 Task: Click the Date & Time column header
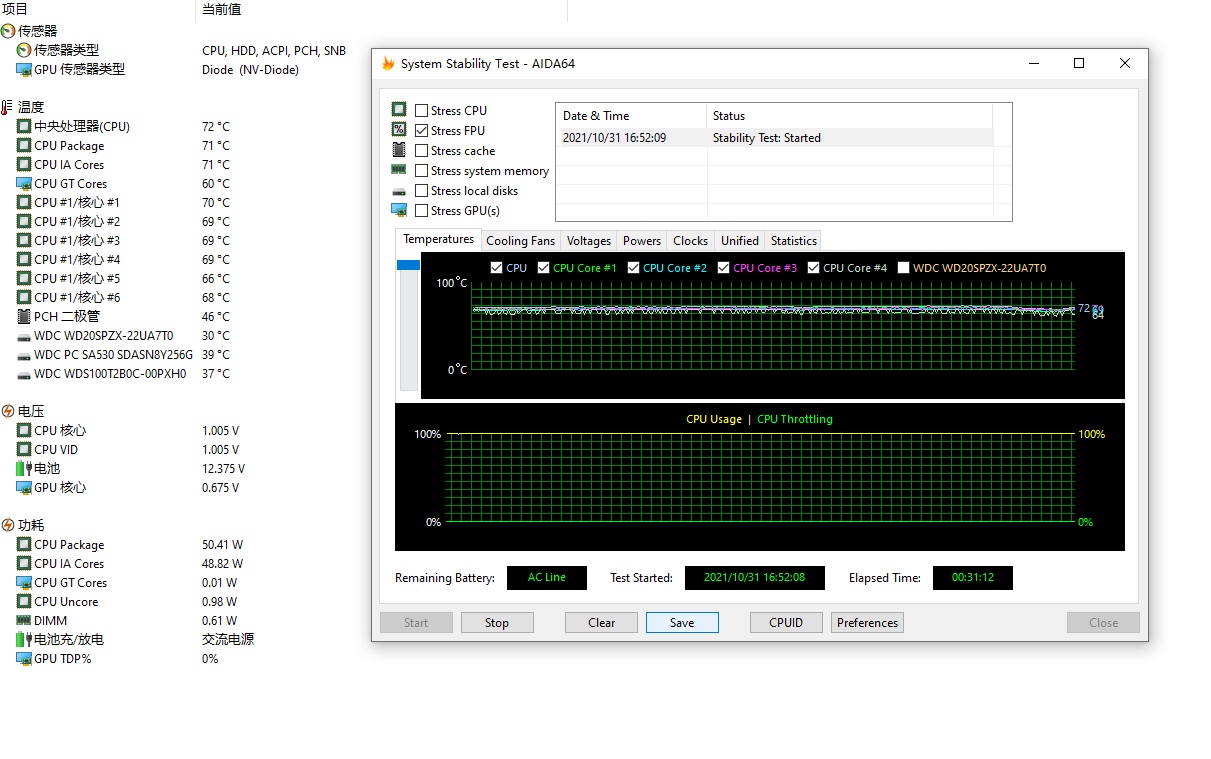coord(631,115)
